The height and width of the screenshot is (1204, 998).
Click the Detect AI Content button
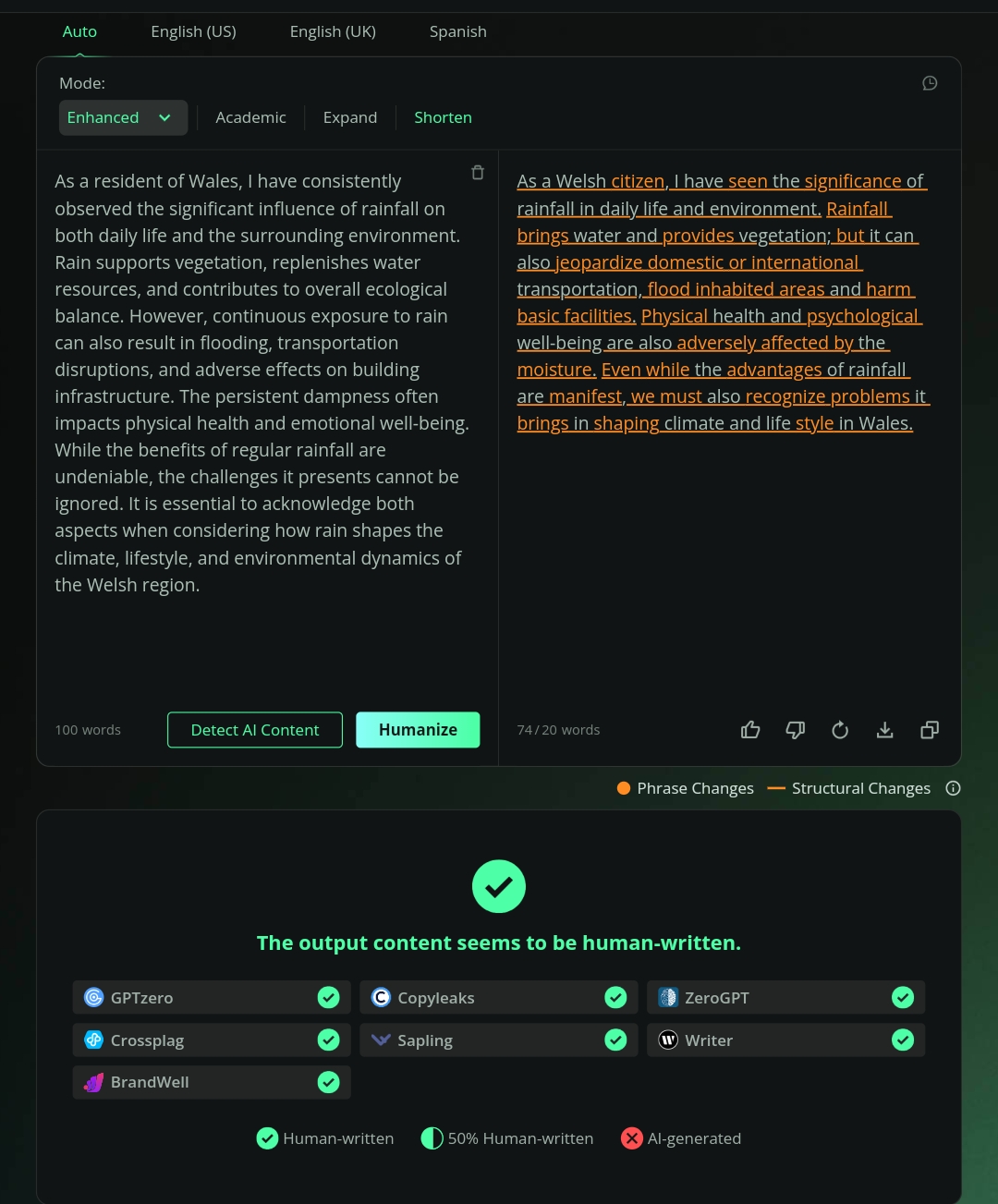(255, 730)
